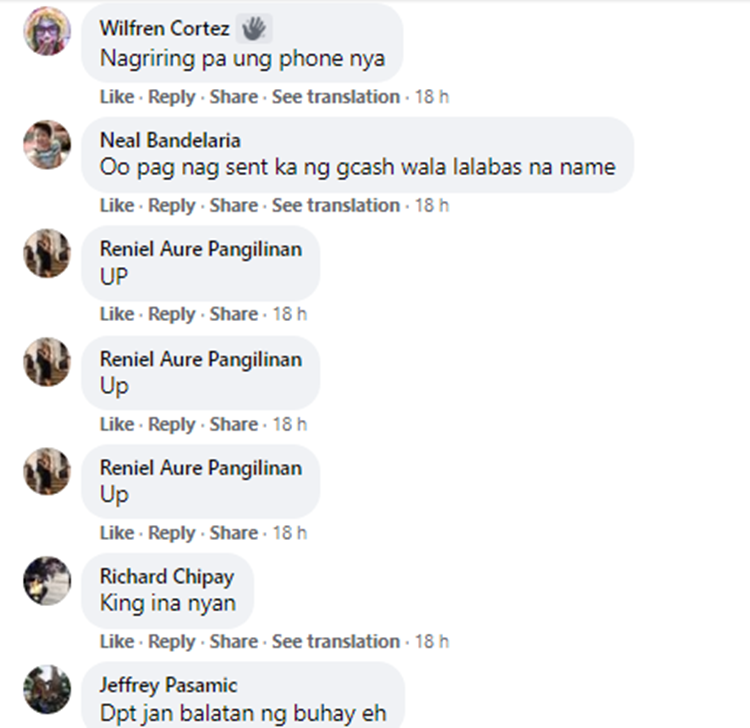See translation of 'King ina nyan' comment
This screenshot has width=750, height=728.
[336, 641]
